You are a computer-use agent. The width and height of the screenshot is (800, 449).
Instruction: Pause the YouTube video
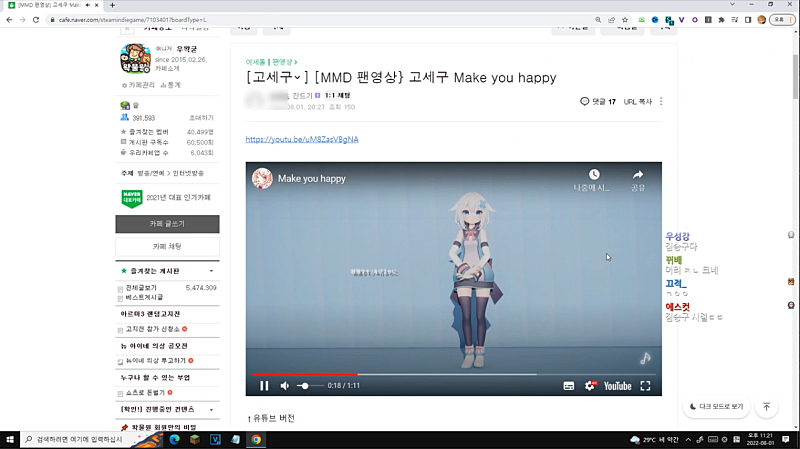click(x=264, y=386)
